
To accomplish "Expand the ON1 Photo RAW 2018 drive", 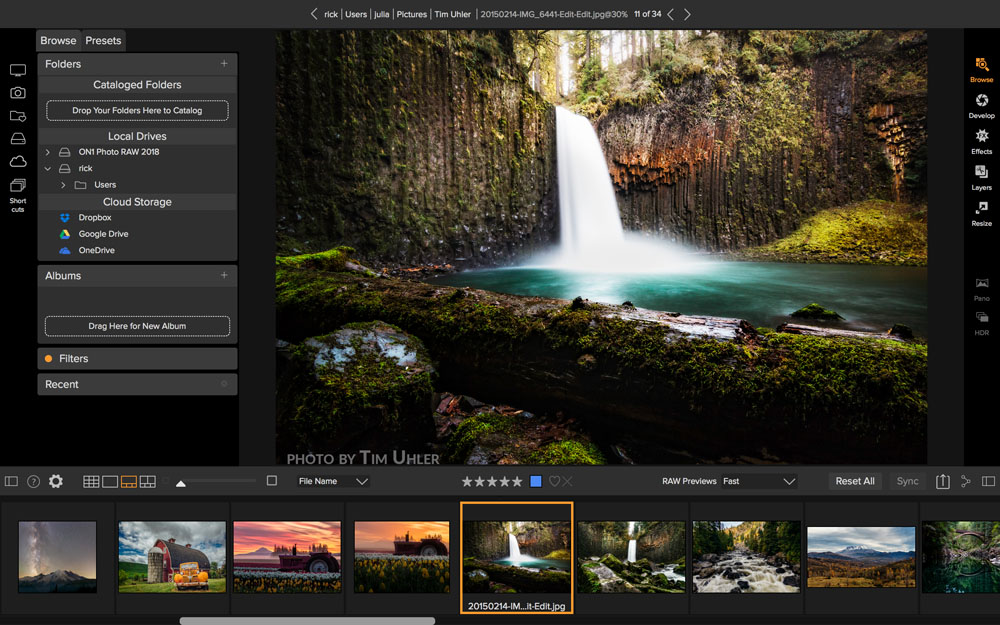I will (x=48, y=152).
